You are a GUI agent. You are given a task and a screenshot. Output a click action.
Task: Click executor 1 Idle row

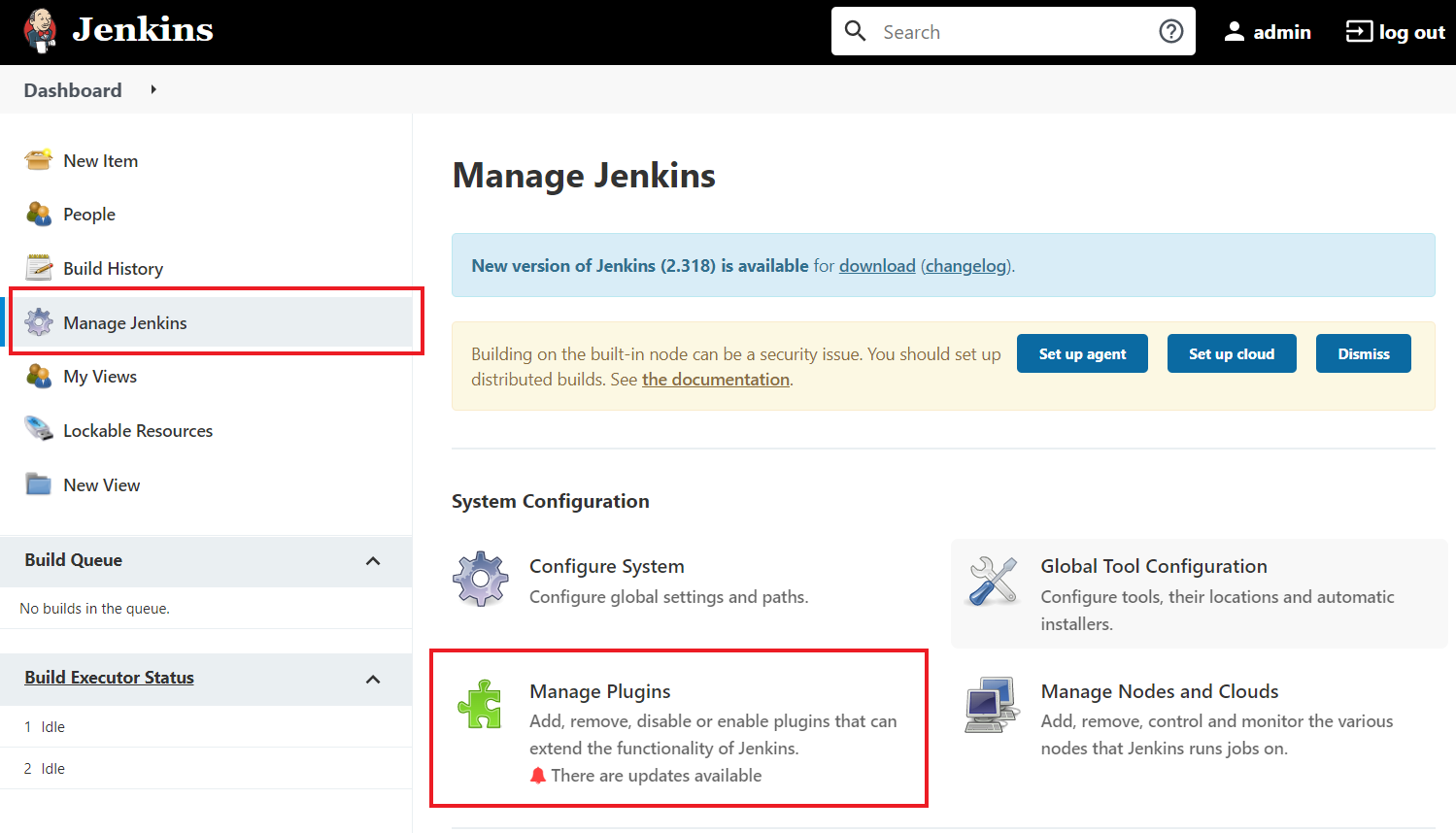point(206,726)
